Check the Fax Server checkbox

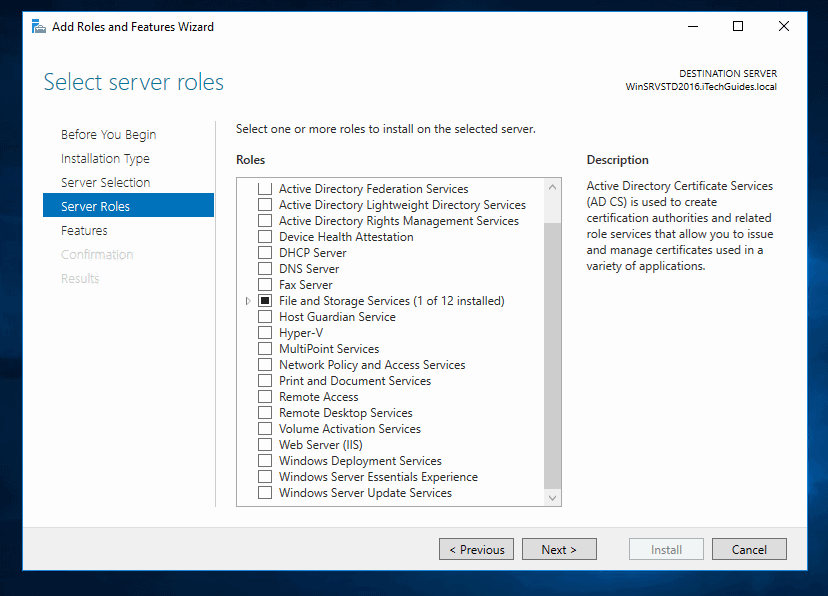point(265,285)
